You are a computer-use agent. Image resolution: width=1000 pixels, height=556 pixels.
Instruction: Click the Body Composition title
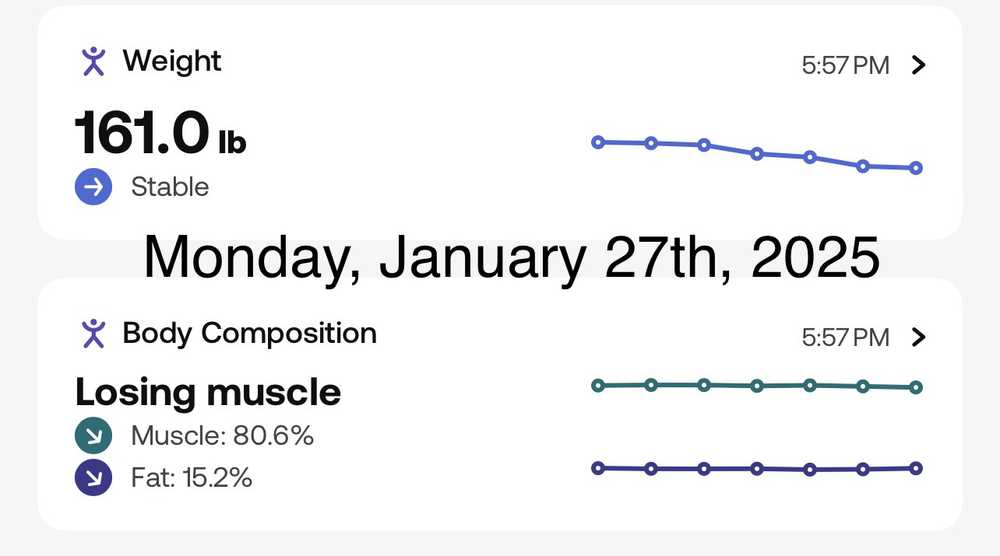(249, 333)
